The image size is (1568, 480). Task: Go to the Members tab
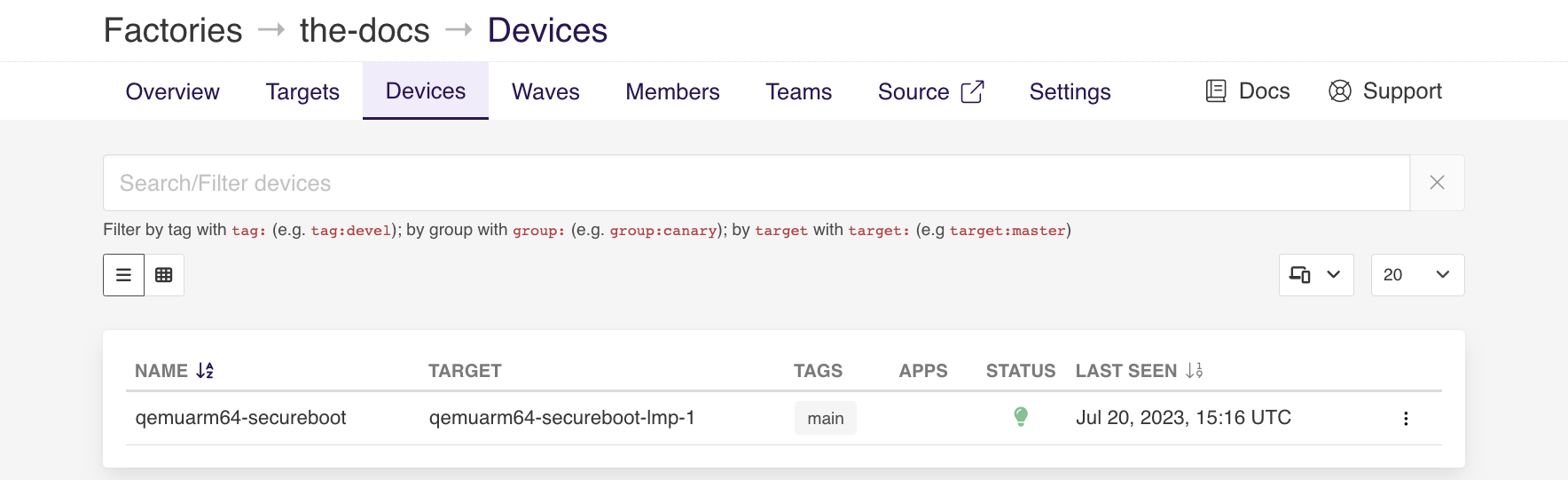672,92
